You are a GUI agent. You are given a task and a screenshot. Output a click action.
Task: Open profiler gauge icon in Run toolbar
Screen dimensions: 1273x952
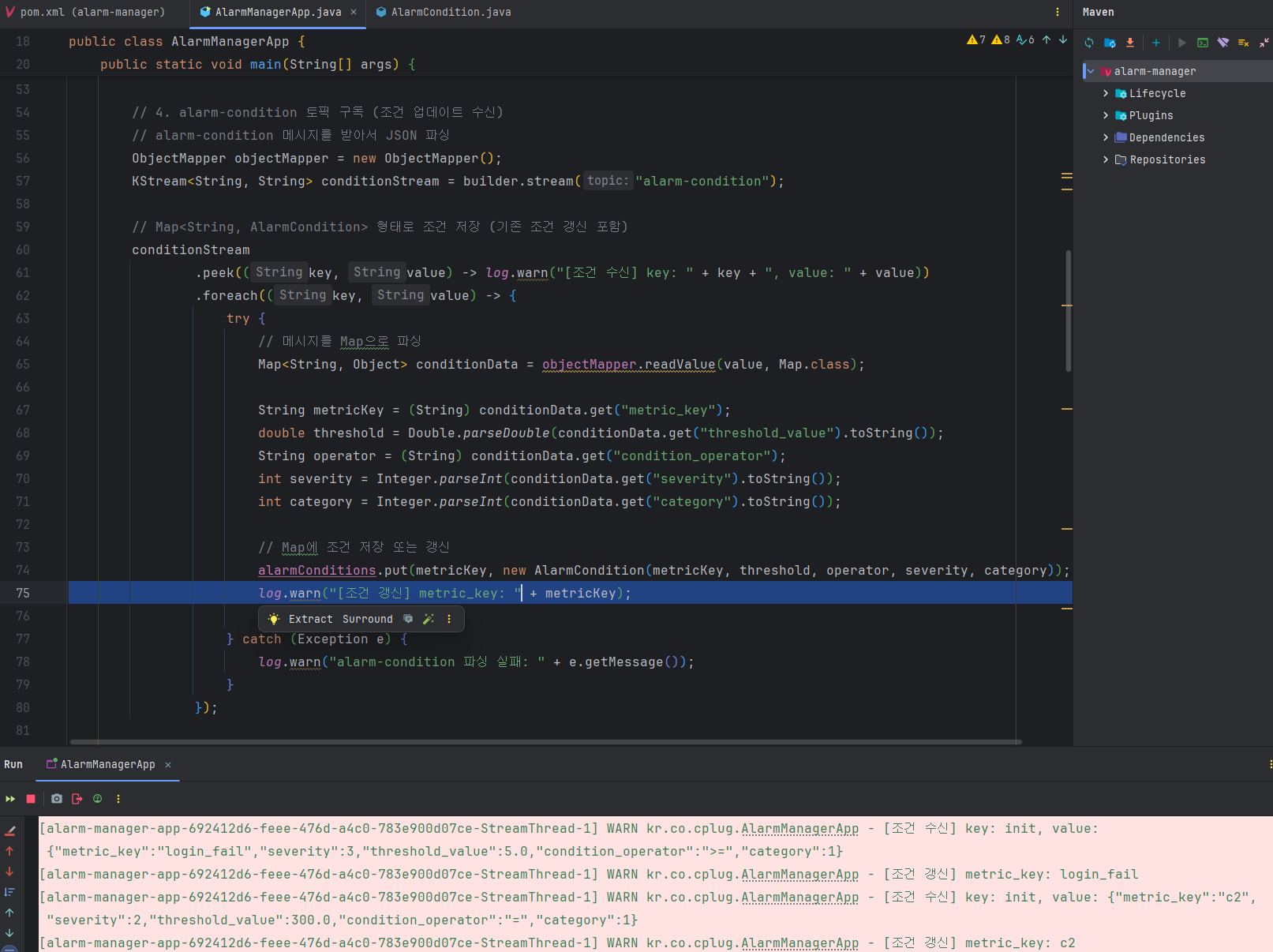(x=98, y=799)
